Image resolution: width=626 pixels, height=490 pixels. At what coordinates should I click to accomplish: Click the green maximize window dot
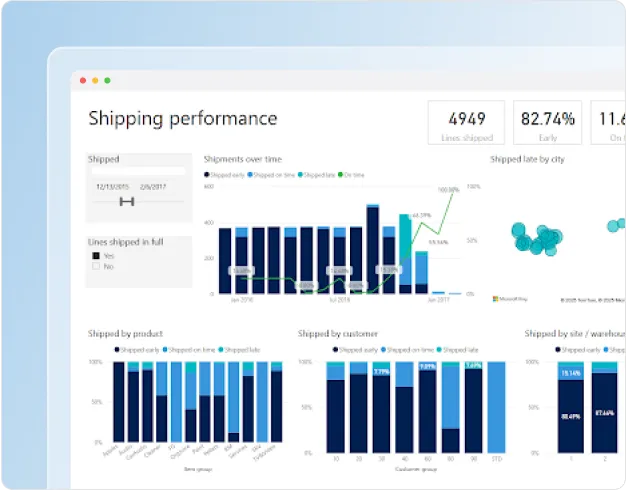[107, 81]
